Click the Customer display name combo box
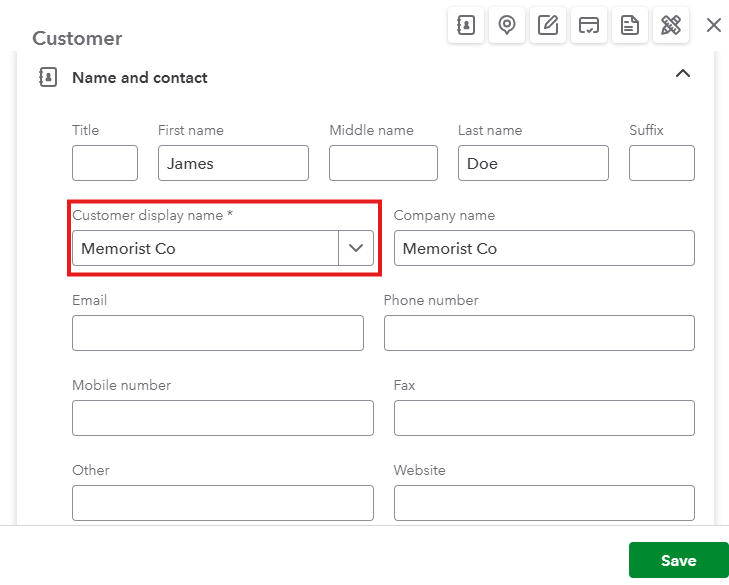 point(205,248)
